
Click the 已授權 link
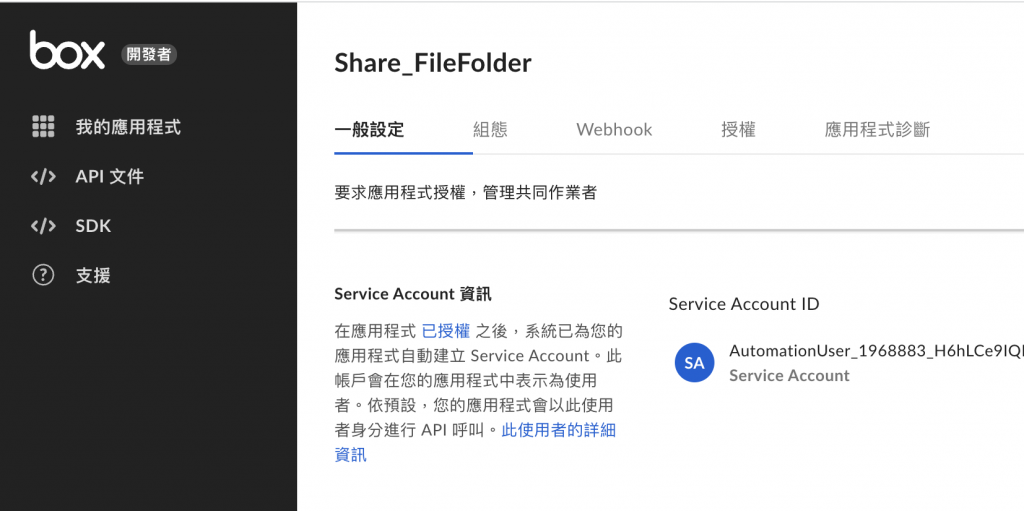(x=446, y=331)
